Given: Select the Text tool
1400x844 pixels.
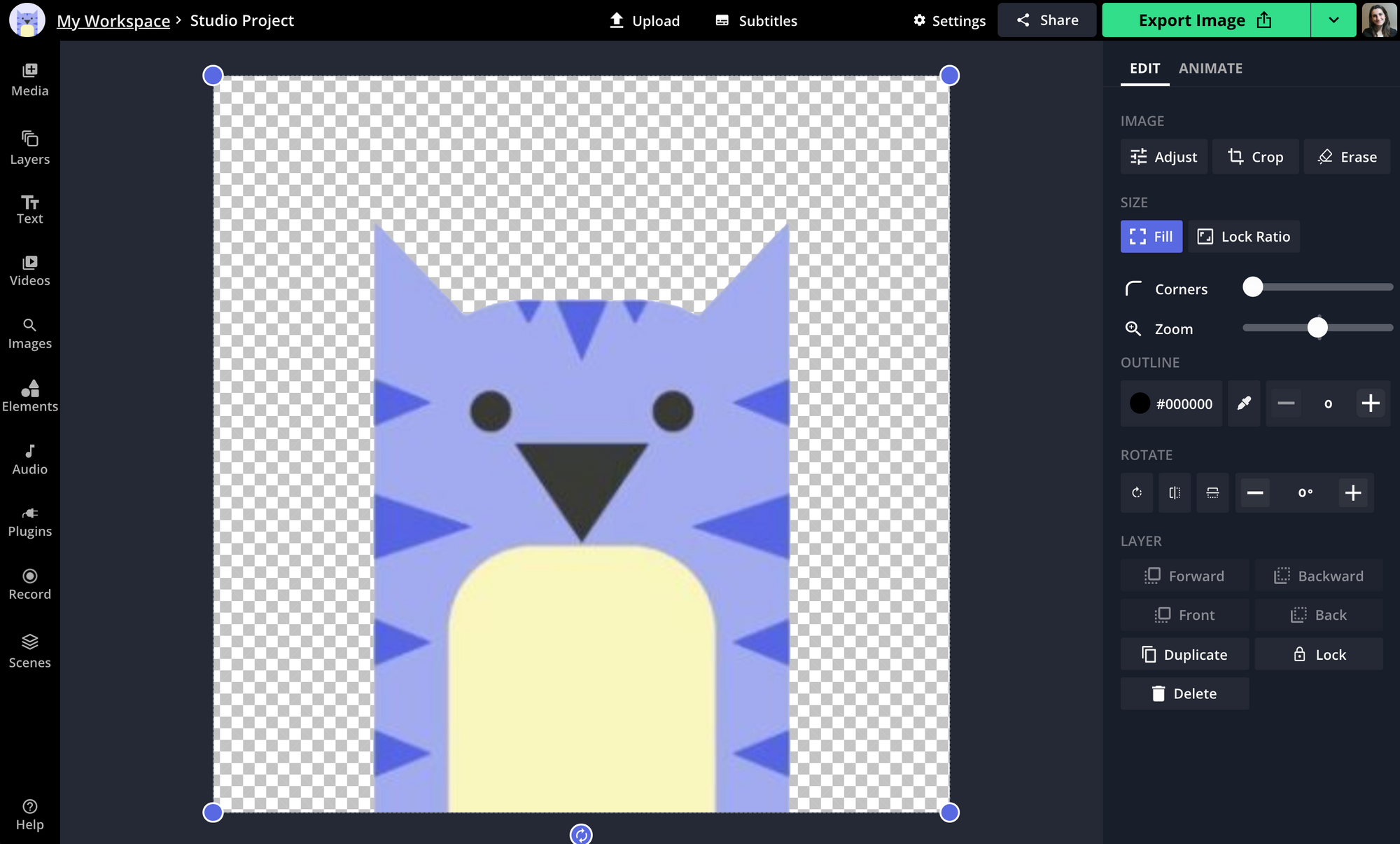Looking at the screenshot, I should point(29,209).
